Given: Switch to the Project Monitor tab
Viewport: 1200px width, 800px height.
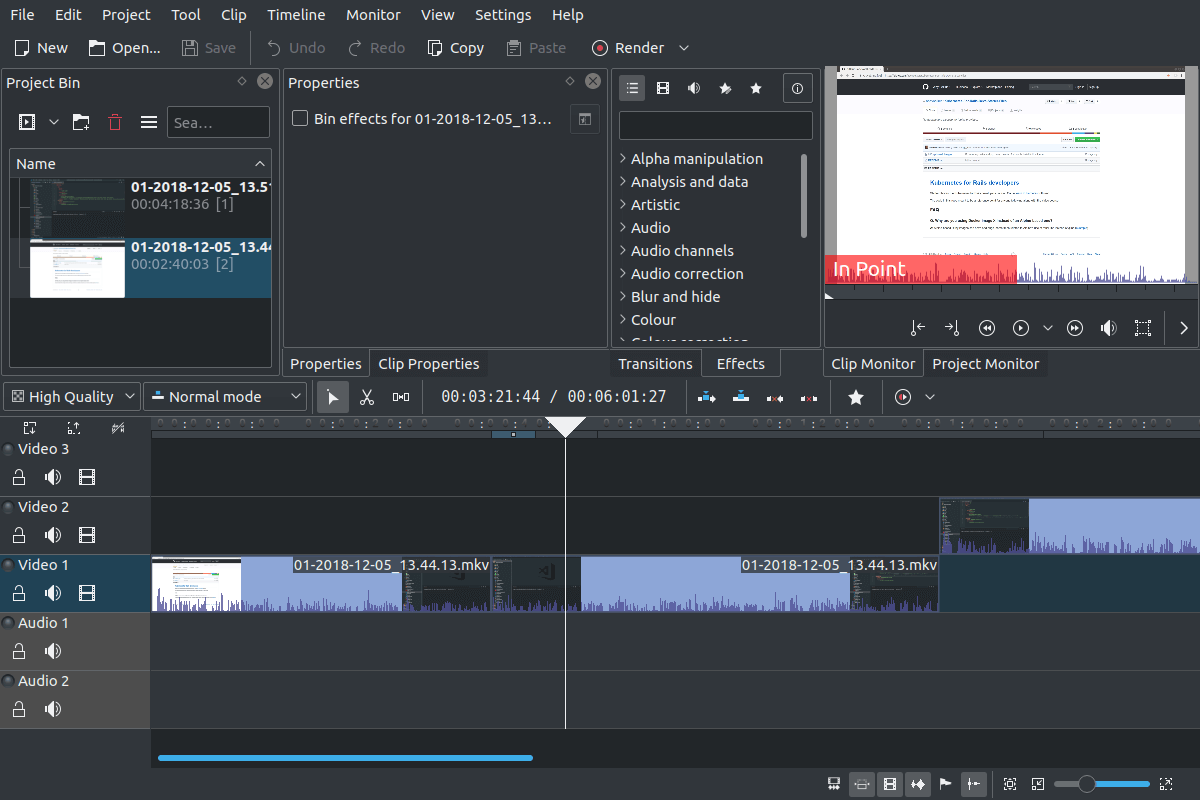Looking at the screenshot, I should [x=985, y=364].
